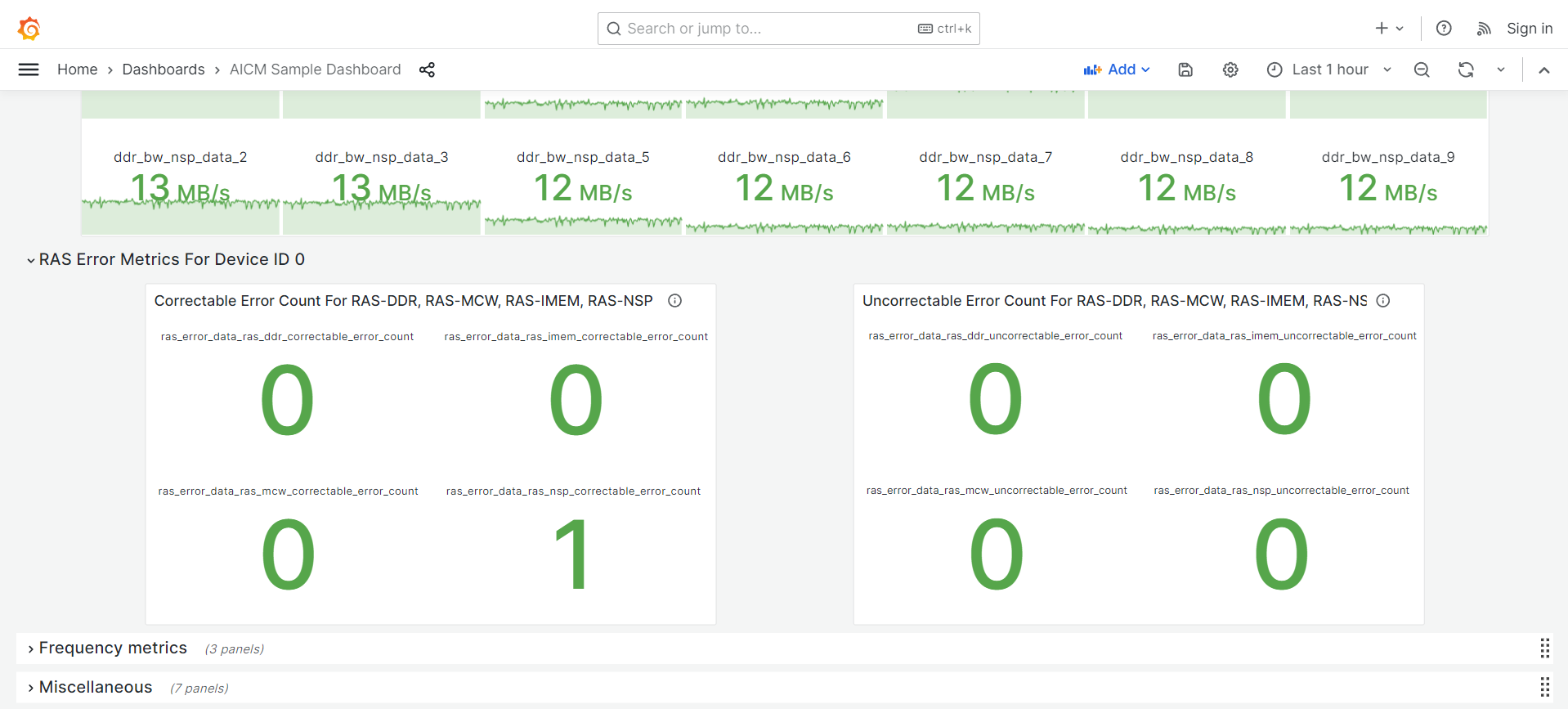1568x709 pixels.
Task: Zoom out the time range
Action: 1422,70
